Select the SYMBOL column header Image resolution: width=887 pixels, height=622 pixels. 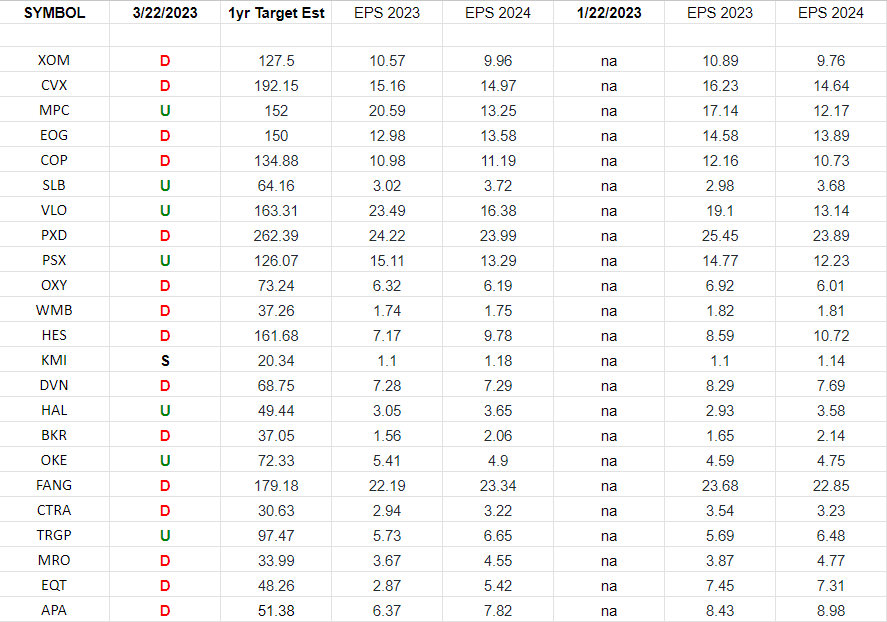click(54, 12)
